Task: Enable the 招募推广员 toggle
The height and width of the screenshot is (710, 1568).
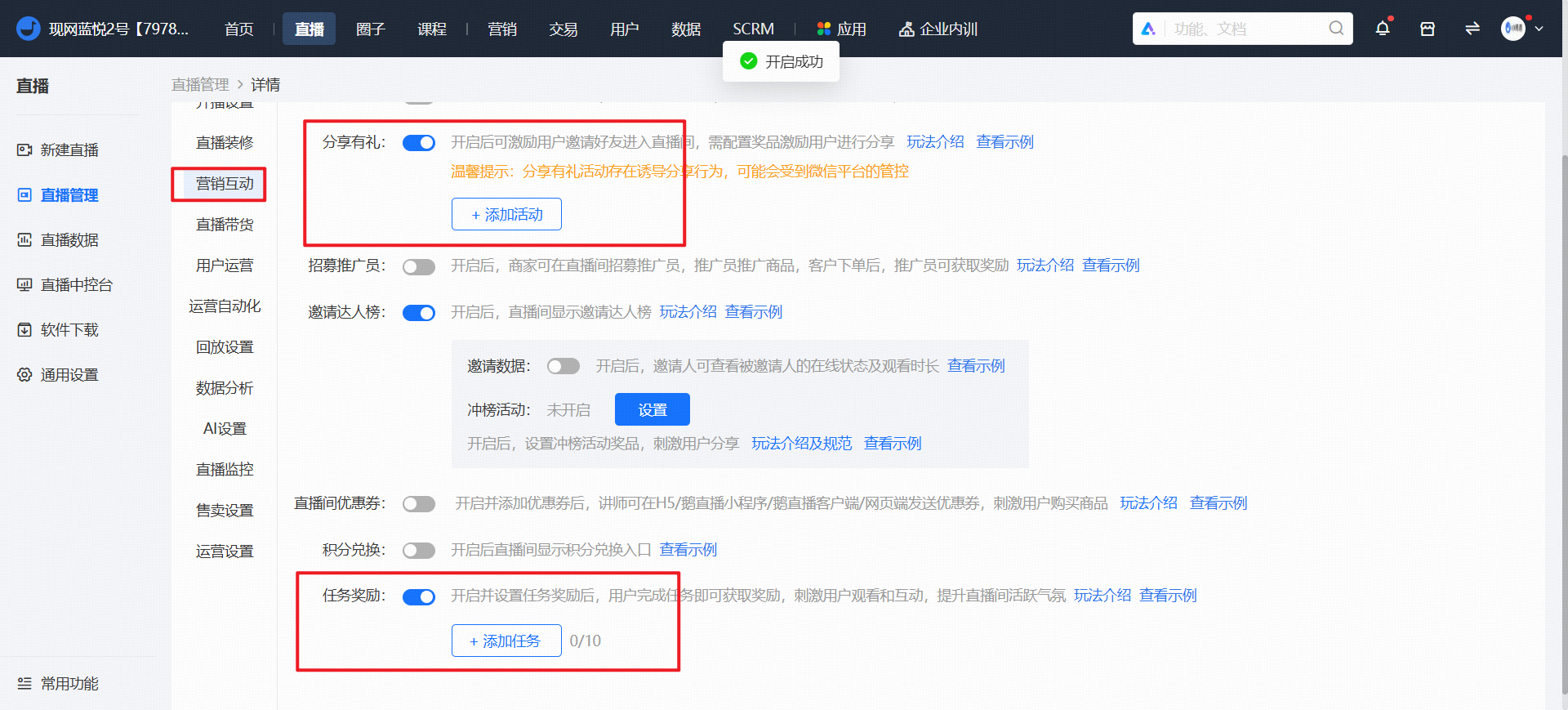Action: click(419, 267)
